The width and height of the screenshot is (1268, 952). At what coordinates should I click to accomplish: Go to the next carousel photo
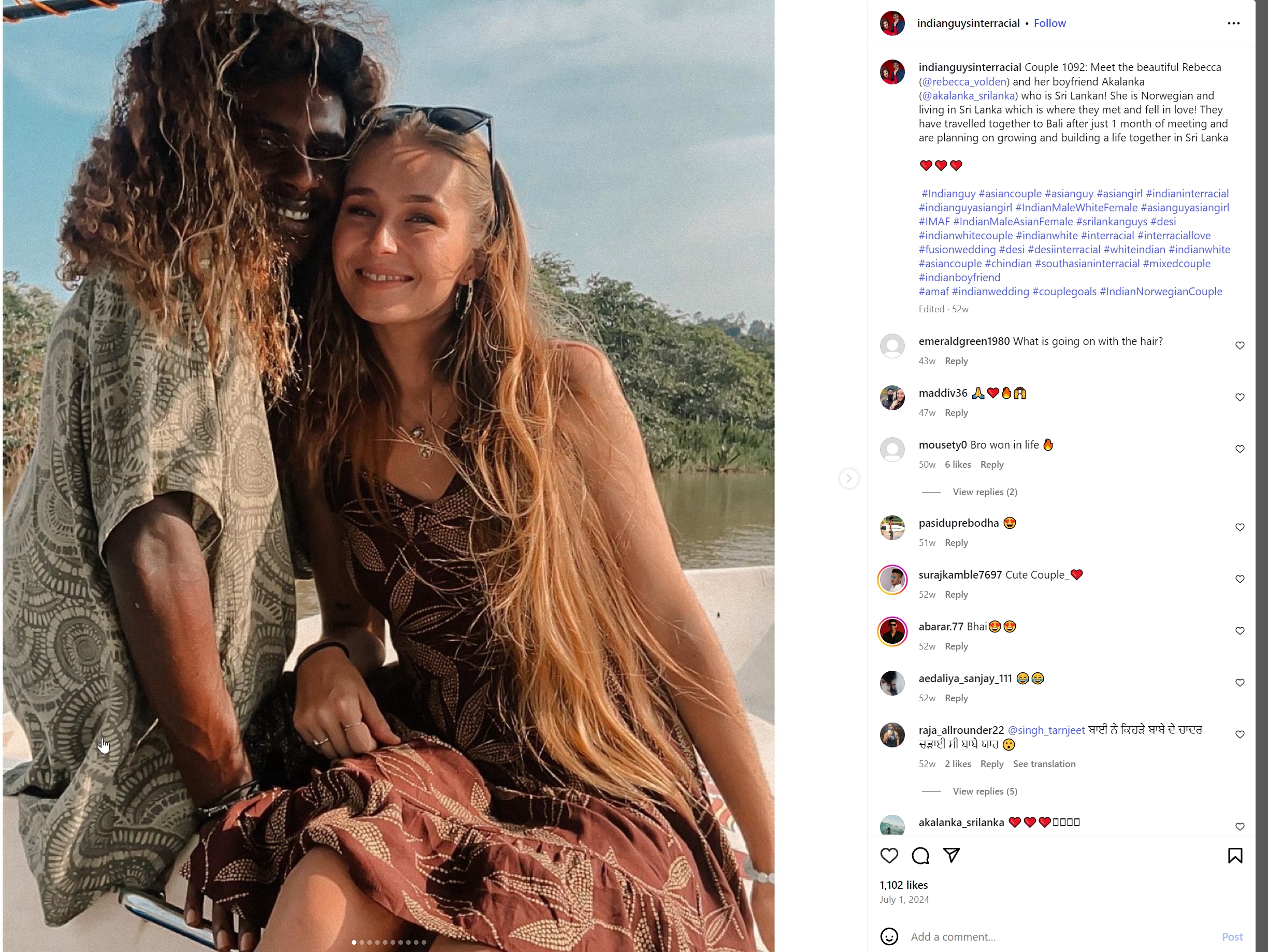pyautogui.click(x=849, y=479)
